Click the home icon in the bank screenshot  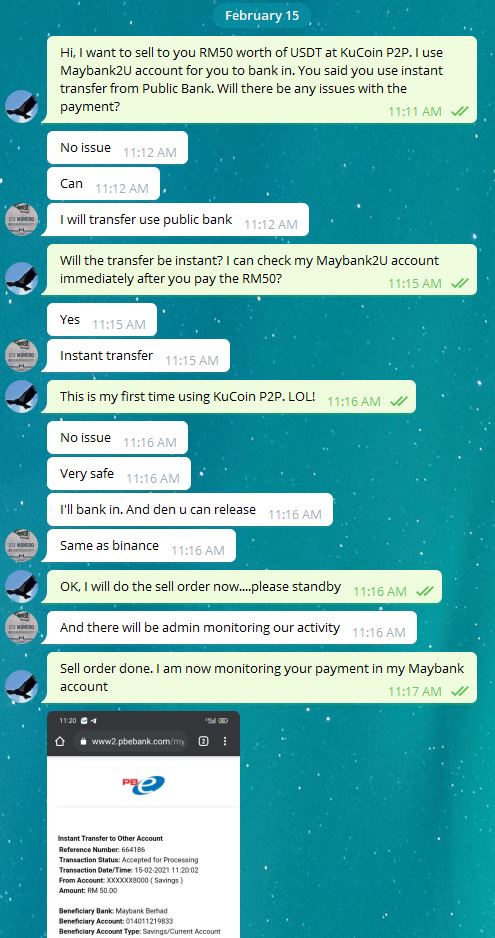click(59, 741)
